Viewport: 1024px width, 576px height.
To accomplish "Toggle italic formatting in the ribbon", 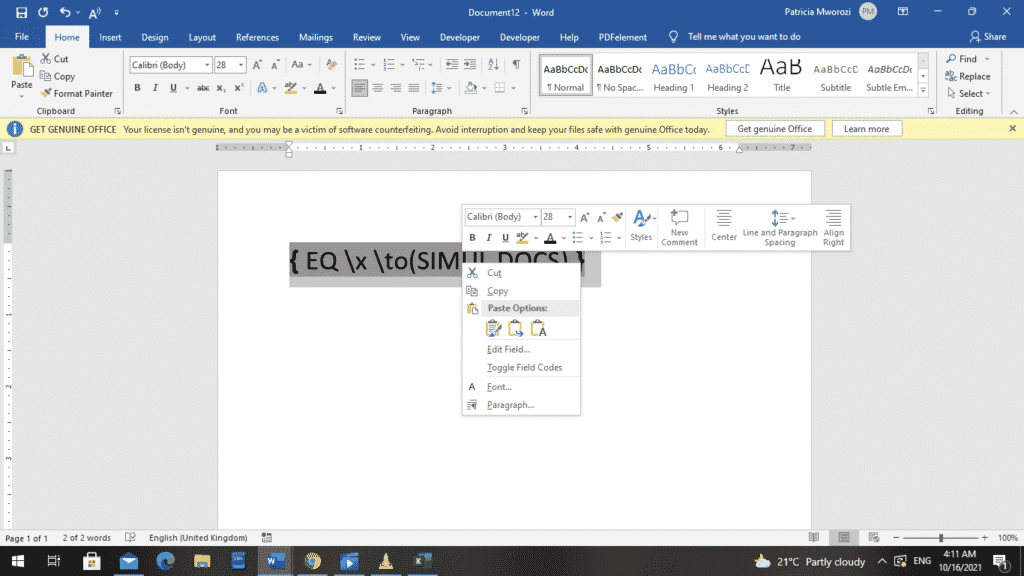I will coord(155,88).
